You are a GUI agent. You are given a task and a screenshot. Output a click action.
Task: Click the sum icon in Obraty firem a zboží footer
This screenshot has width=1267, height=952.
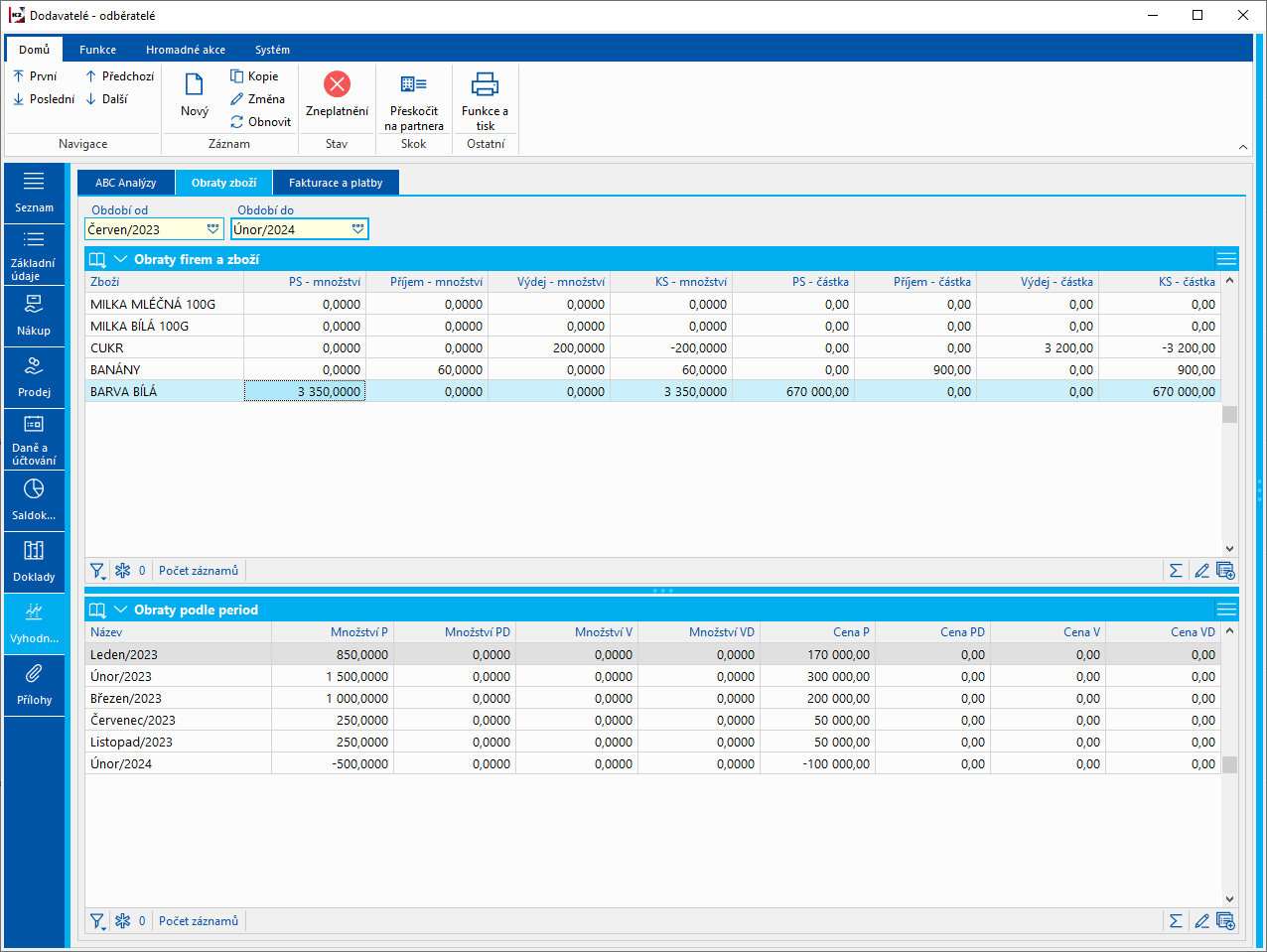tap(1176, 571)
